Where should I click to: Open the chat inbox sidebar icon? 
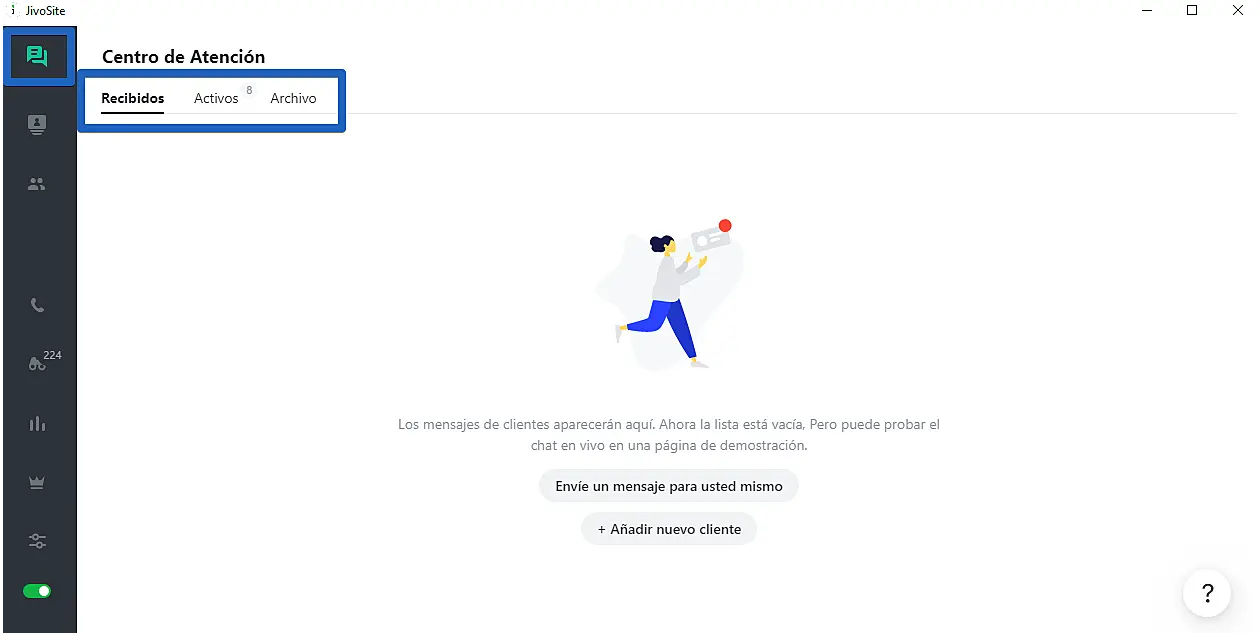tap(38, 56)
